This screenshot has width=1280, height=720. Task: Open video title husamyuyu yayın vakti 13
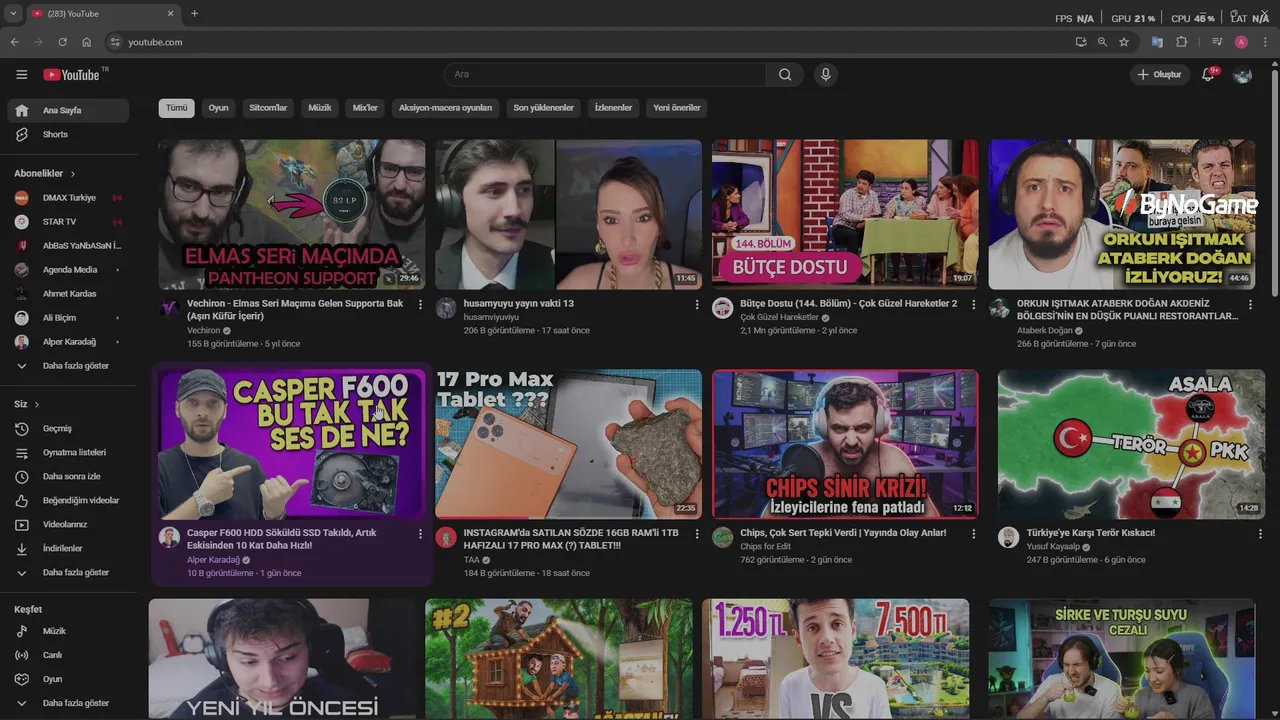coord(519,303)
